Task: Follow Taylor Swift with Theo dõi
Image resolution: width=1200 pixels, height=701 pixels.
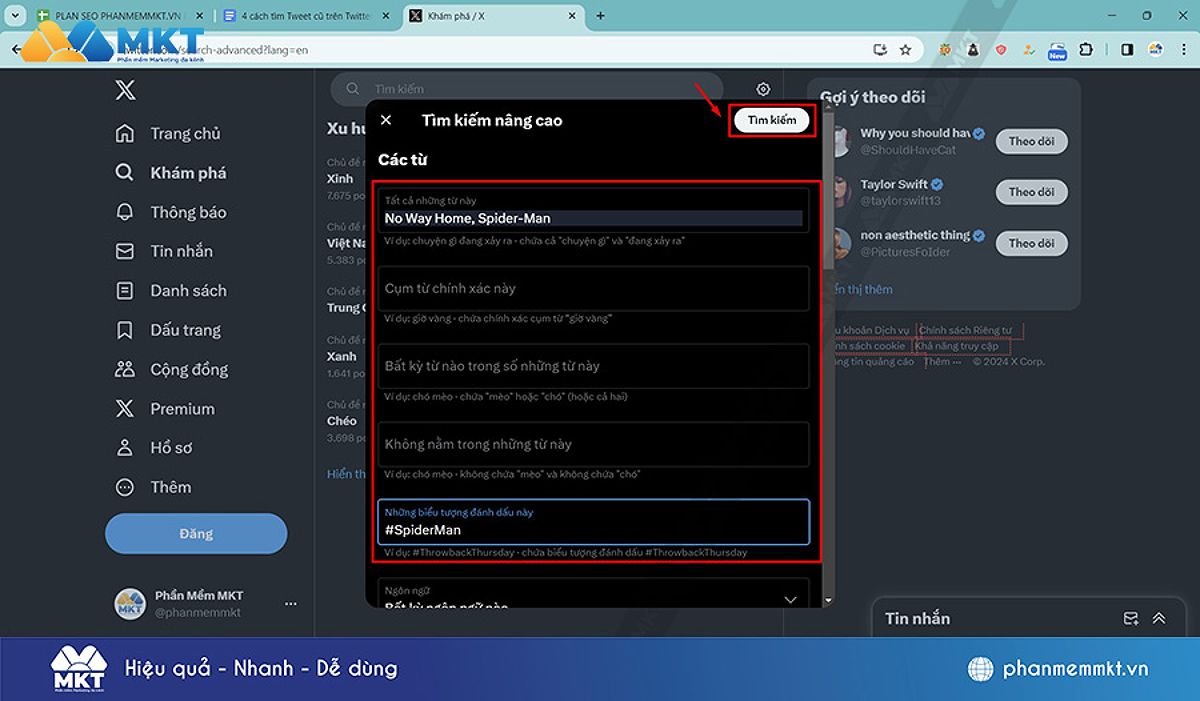Action: (x=1031, y=192)
